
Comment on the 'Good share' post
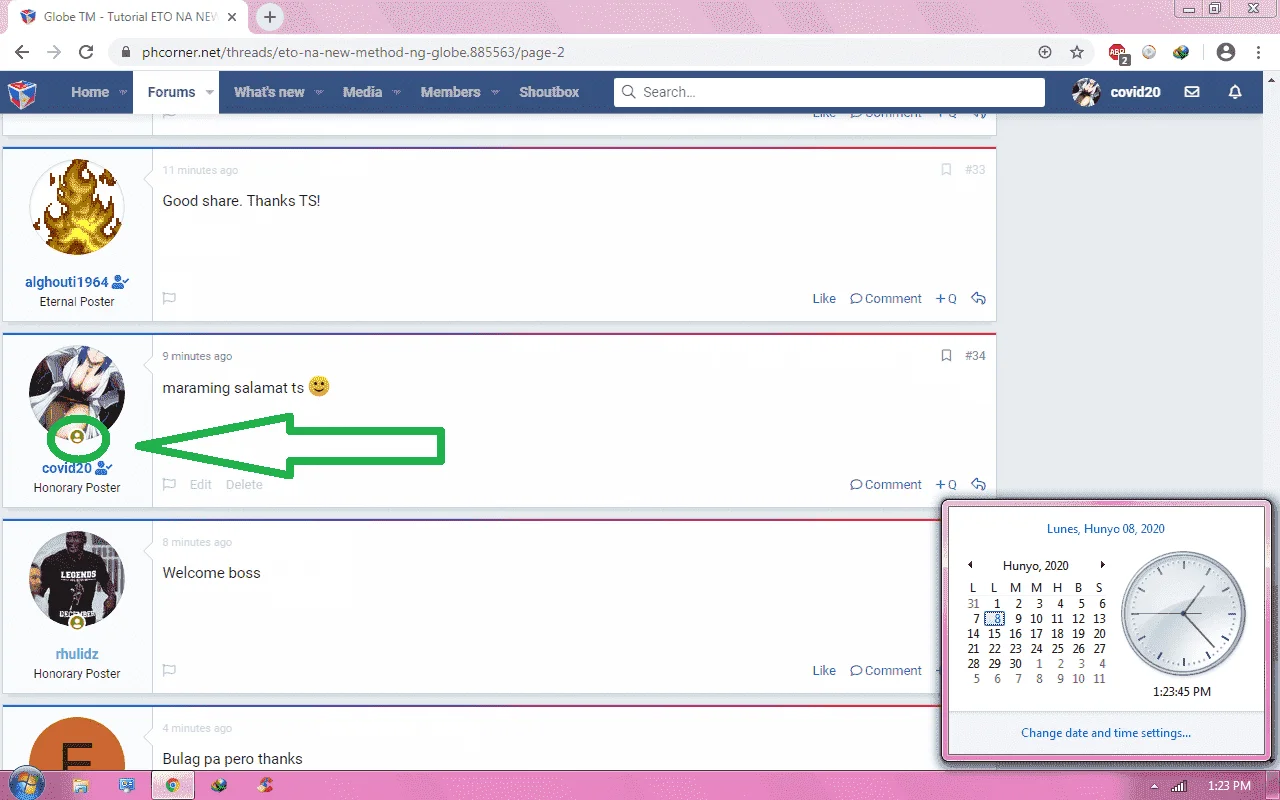[x=886, y=298]
